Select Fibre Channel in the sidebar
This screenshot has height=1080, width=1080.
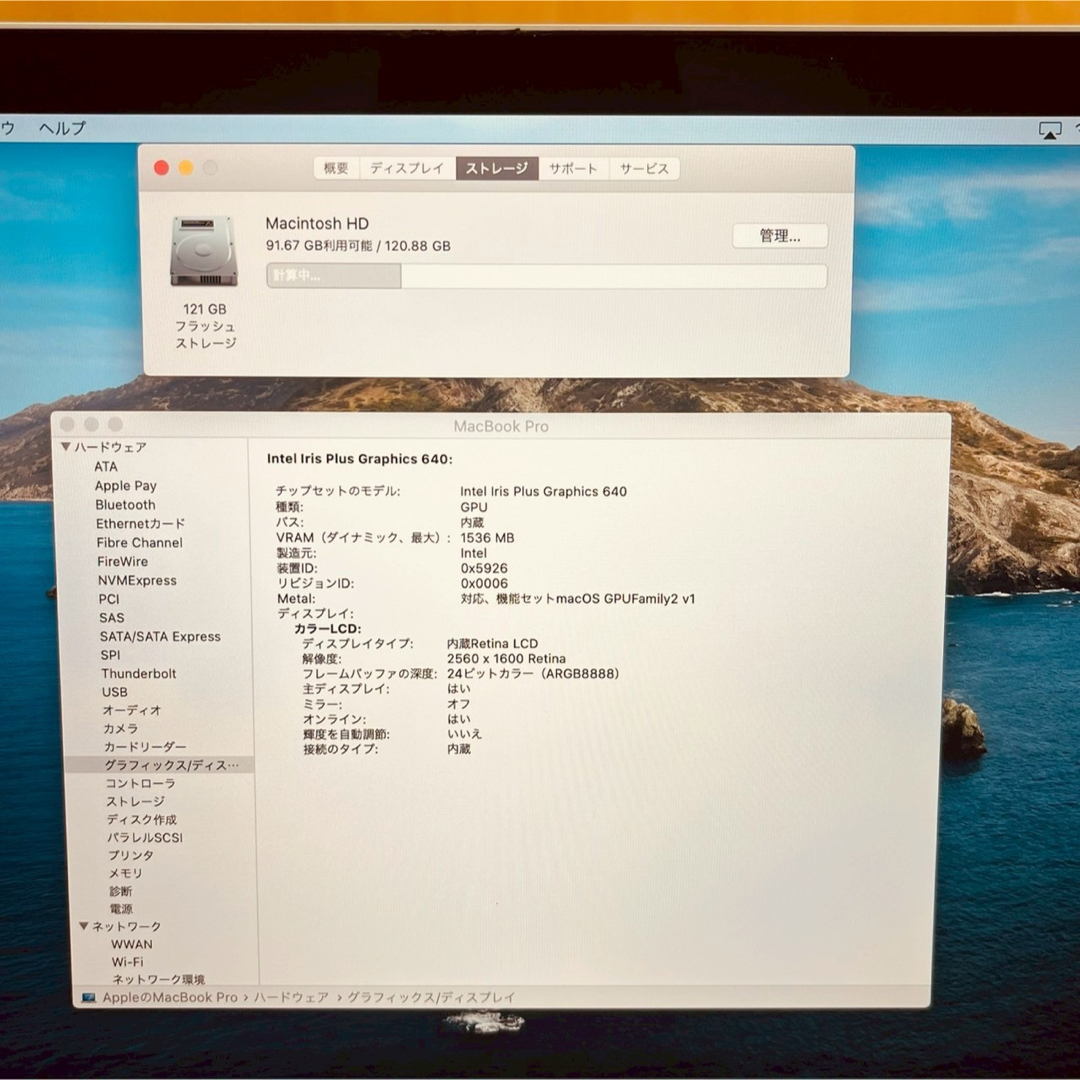(x=140, y=543)
